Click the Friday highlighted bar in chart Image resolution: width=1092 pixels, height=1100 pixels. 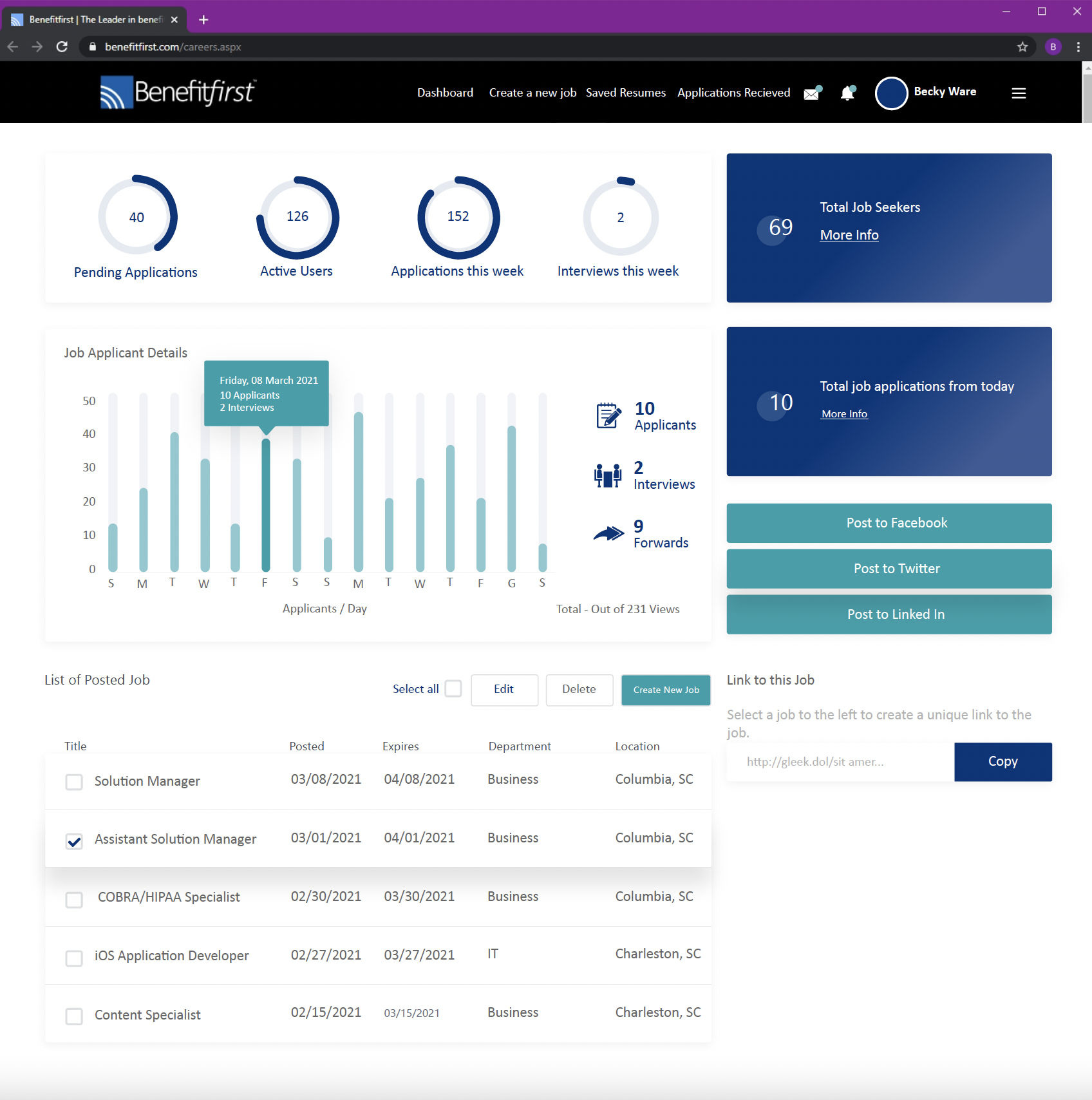265,505
